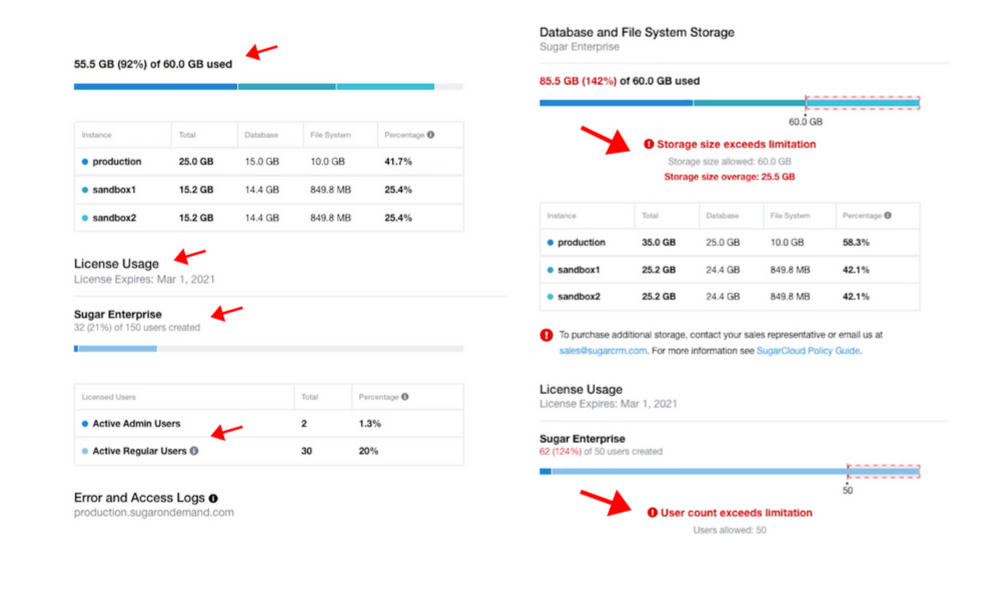Click 'Storage size exceeds limitation' warning text

pos(737,144)
